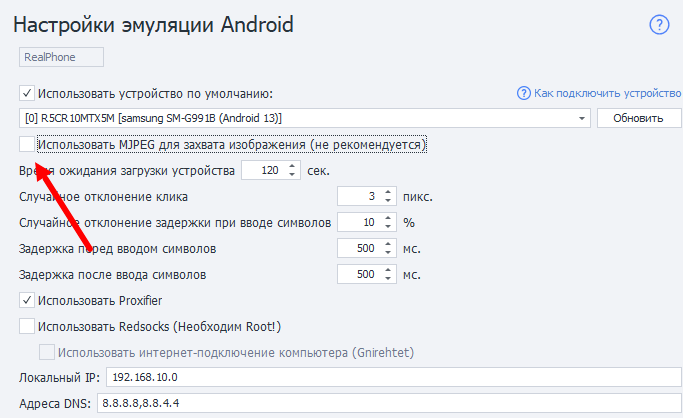Decrease device loading wait time
The image size is (683, 418).
click(292, 175)
